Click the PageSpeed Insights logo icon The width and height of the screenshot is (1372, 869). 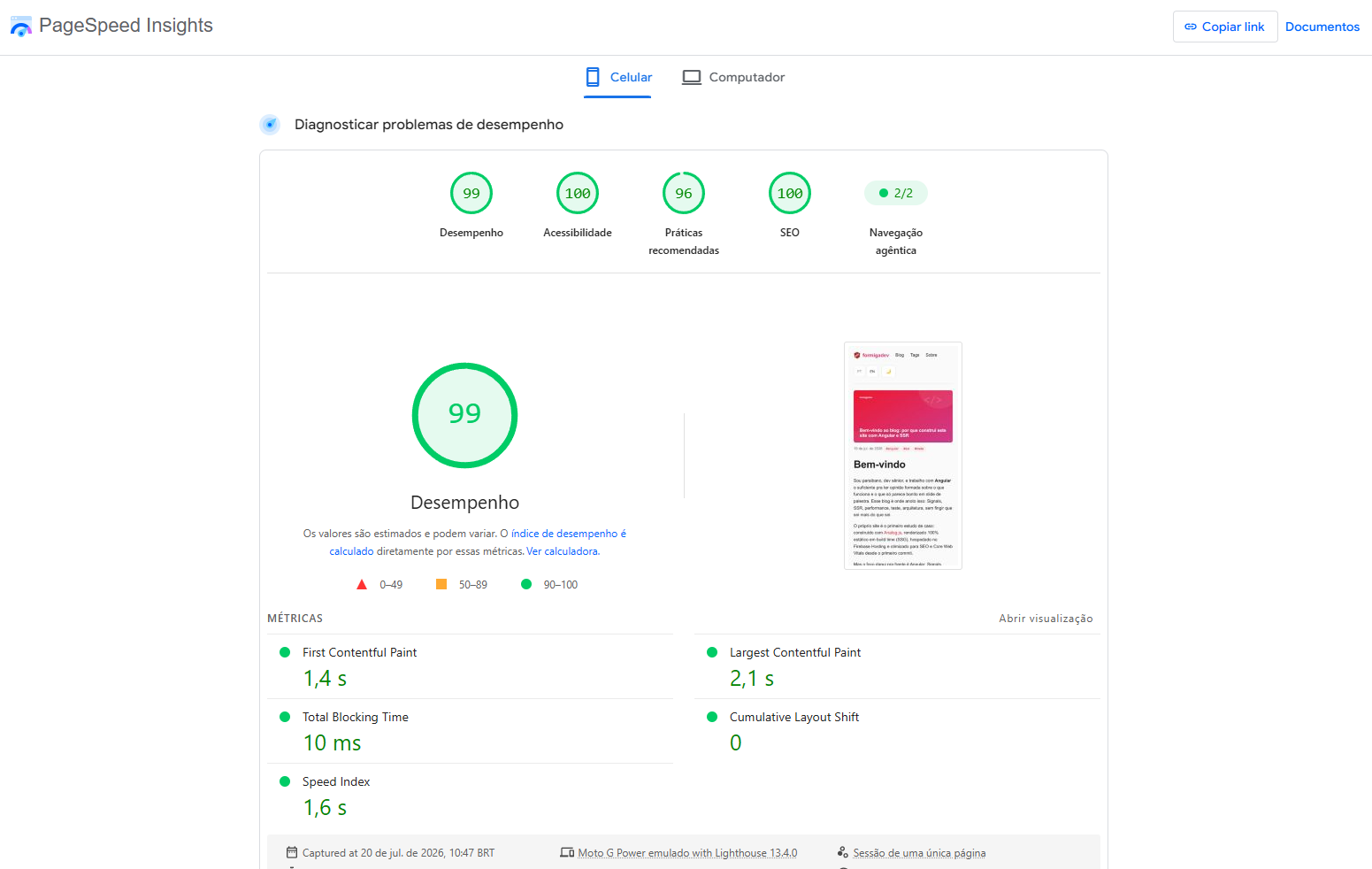tap(20, 27)
